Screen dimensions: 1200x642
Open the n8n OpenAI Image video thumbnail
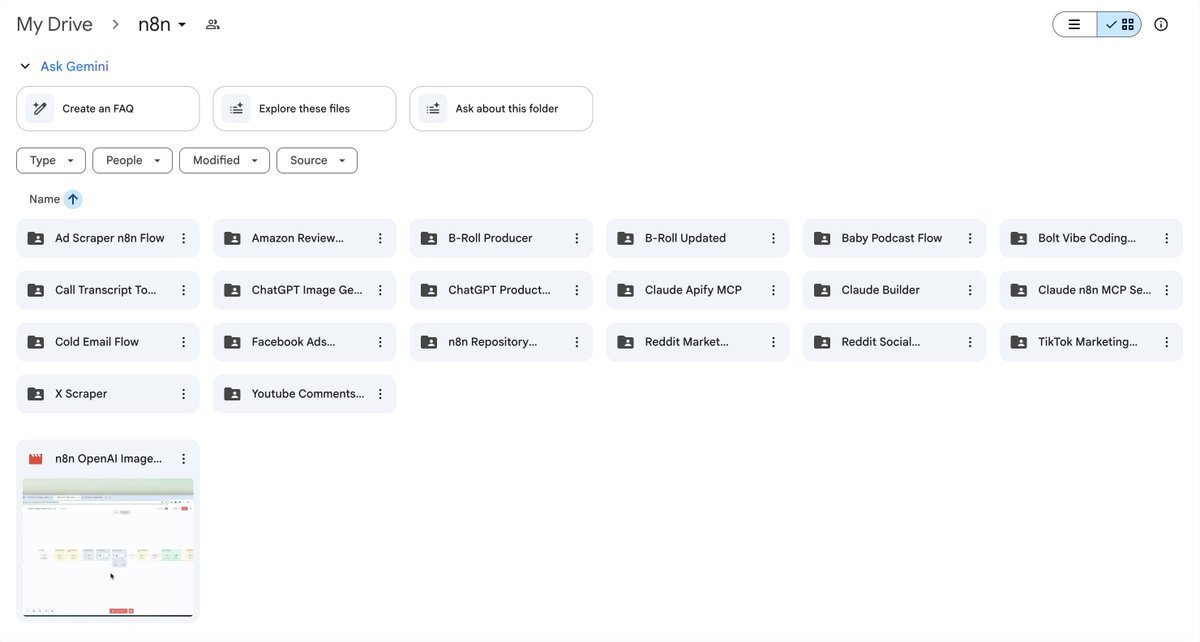[x=108, y=546]
